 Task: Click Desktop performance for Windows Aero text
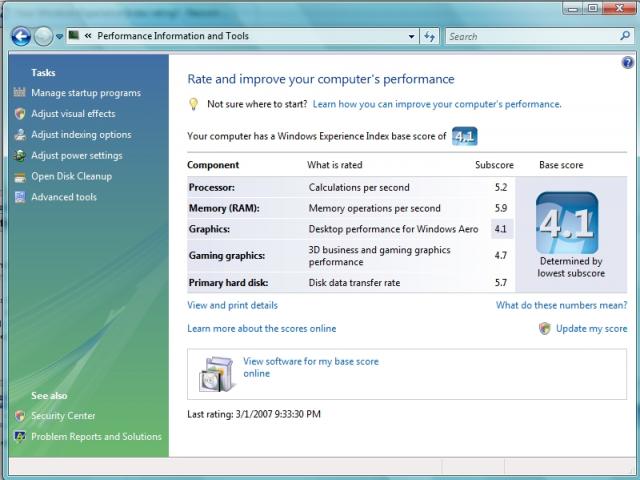click(x=393, y=229)
